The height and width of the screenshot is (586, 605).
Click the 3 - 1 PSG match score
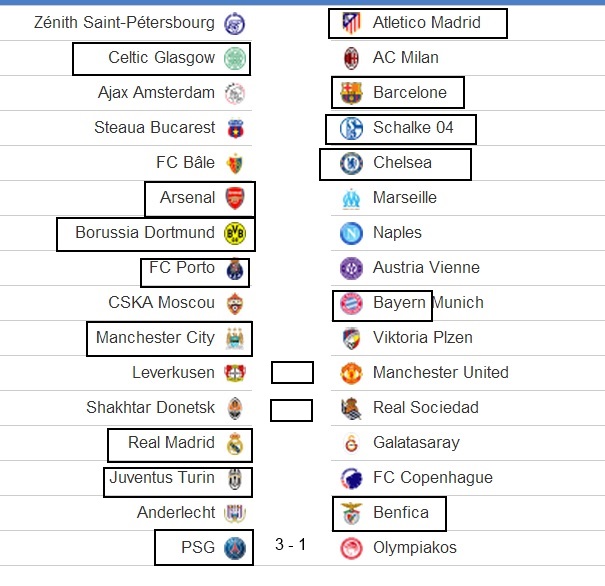tap(291, 544)
